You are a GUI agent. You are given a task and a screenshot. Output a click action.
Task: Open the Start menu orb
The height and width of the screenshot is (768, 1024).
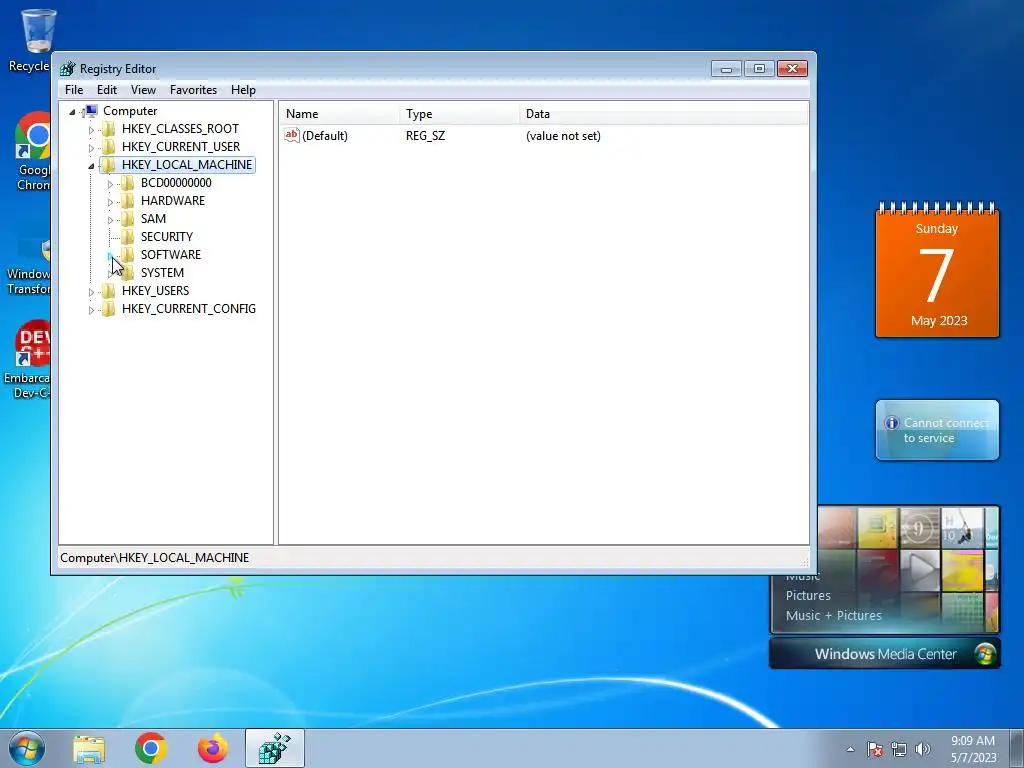pos(27,748)
